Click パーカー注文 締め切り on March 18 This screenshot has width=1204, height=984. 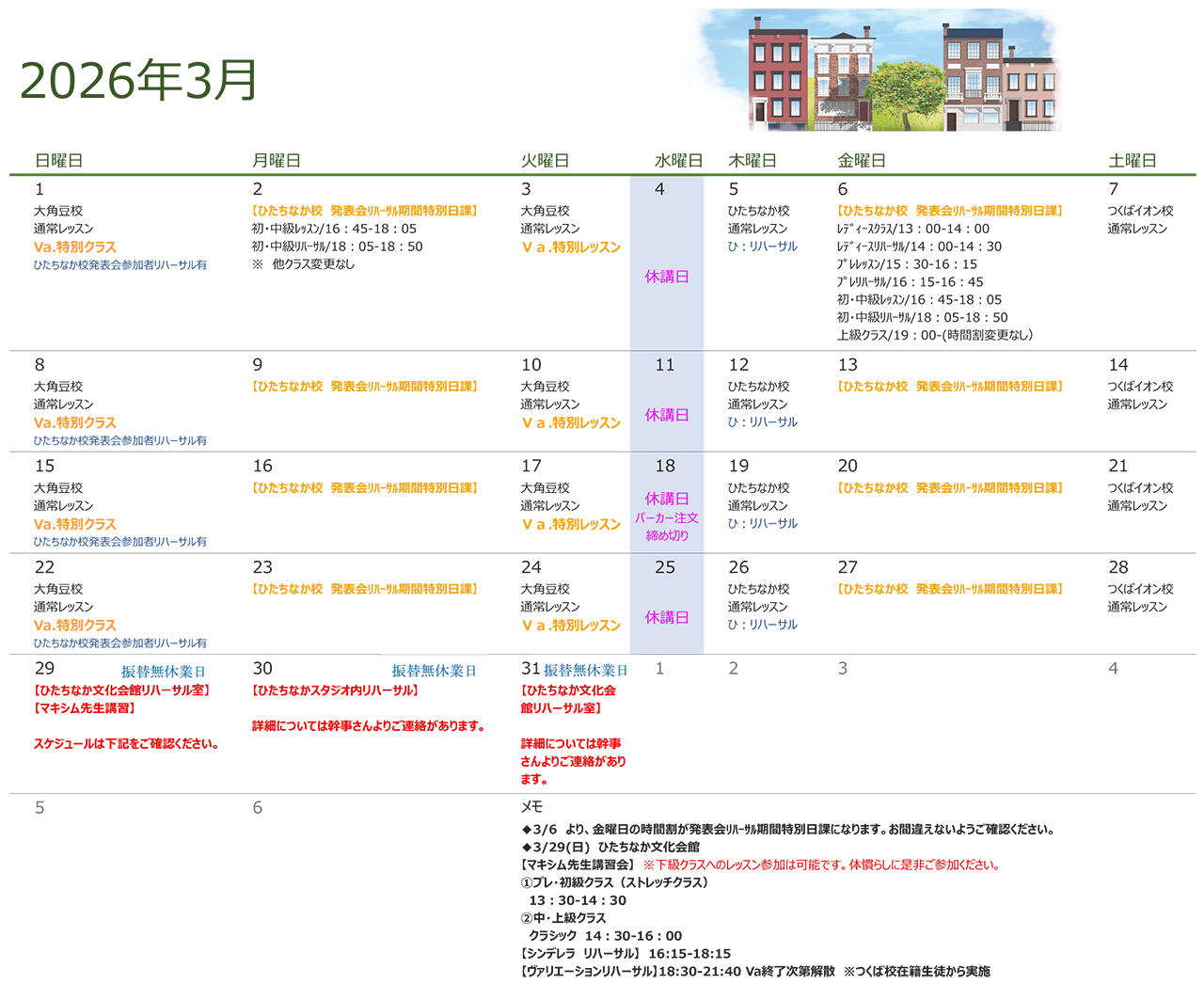pyautogui.click(x=667, y=527)
